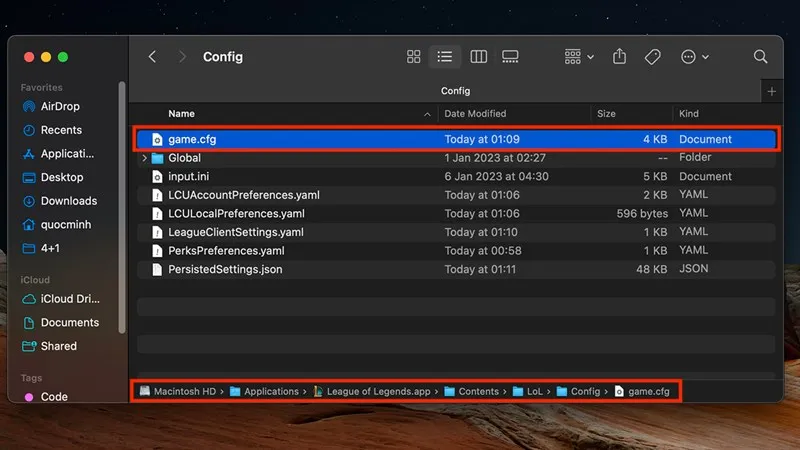Image resolution: width=800 pixels, height=450 pixels.
Task: Add new tab with plus button
Action: [x=771, y=91]
